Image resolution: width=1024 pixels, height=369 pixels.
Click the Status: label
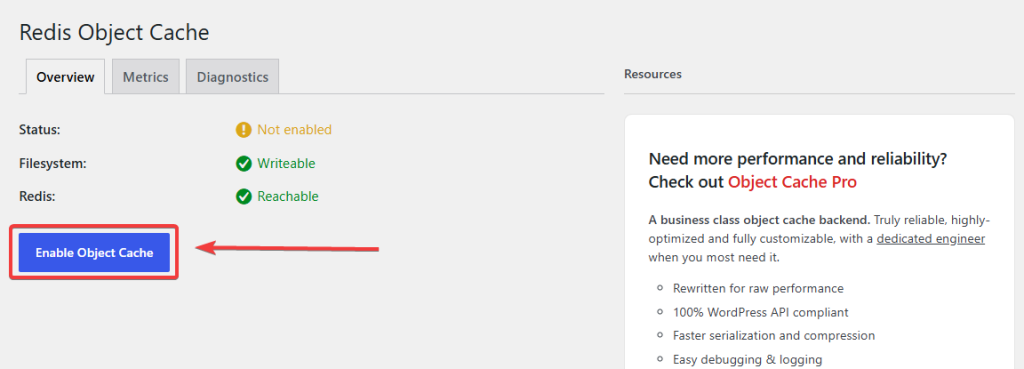coord(40,130)
